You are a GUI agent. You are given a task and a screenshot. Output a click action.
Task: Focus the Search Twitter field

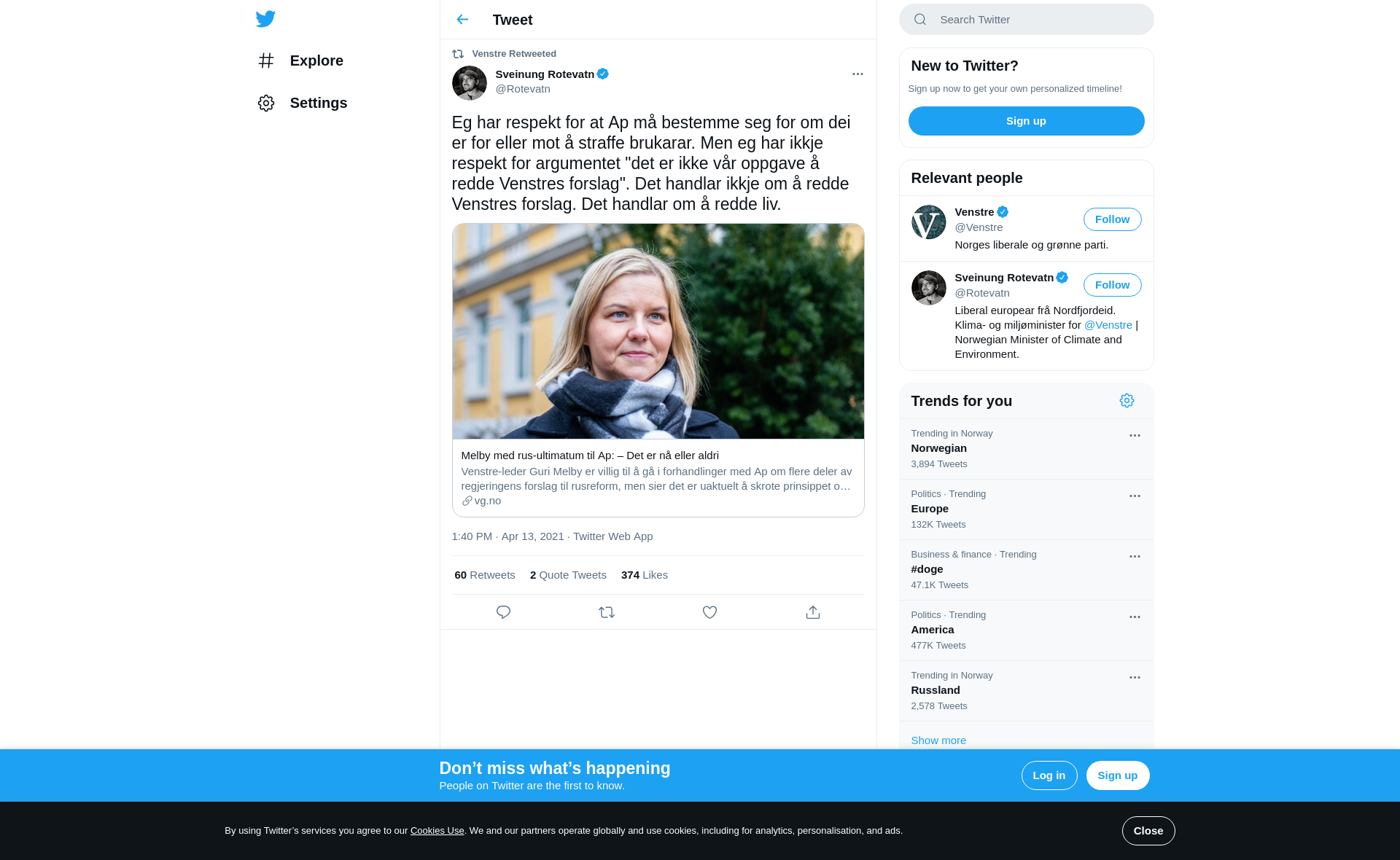[x=1026, y=20]
